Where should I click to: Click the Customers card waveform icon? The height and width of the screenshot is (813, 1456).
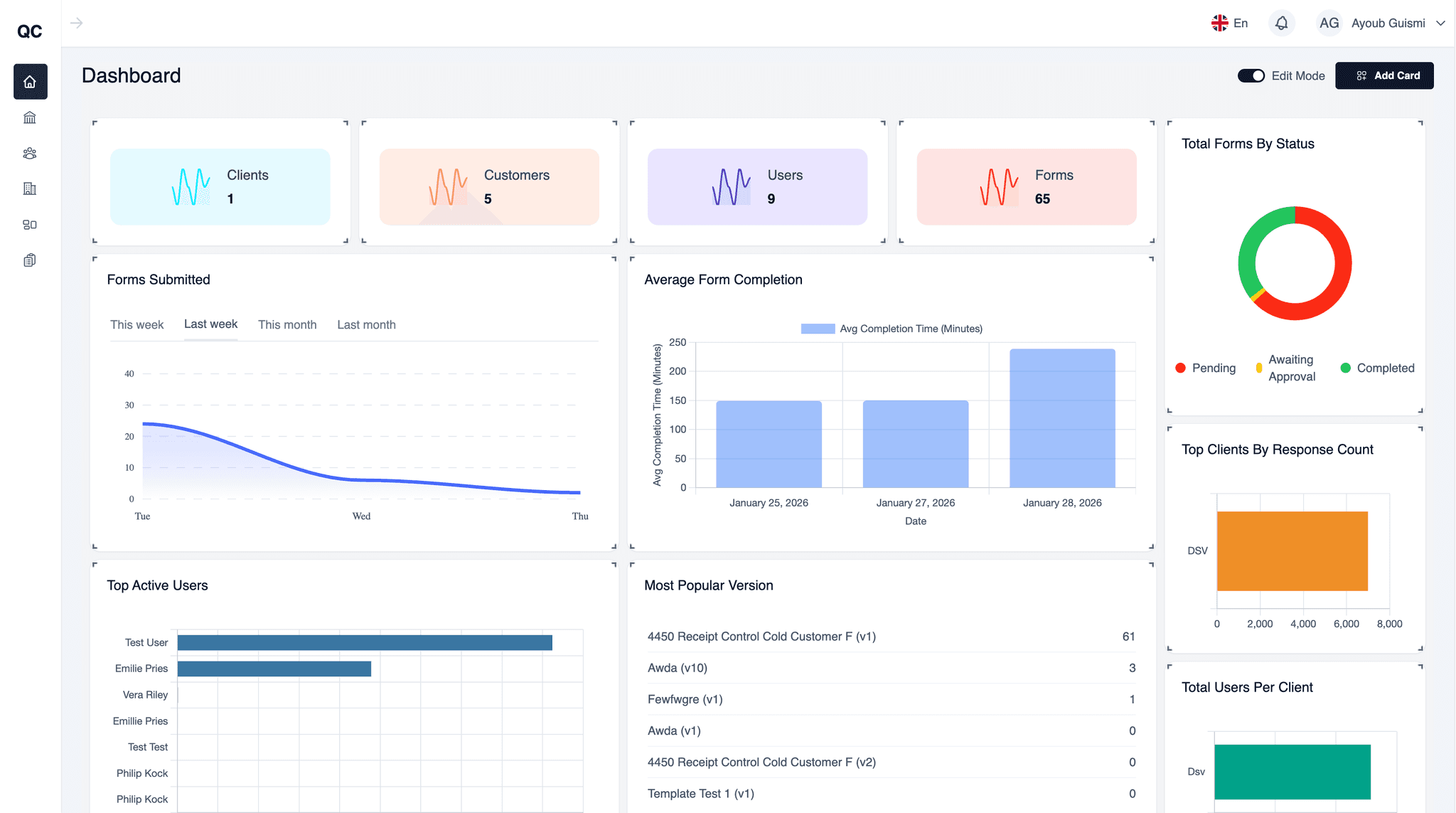[x=449, y=187]
